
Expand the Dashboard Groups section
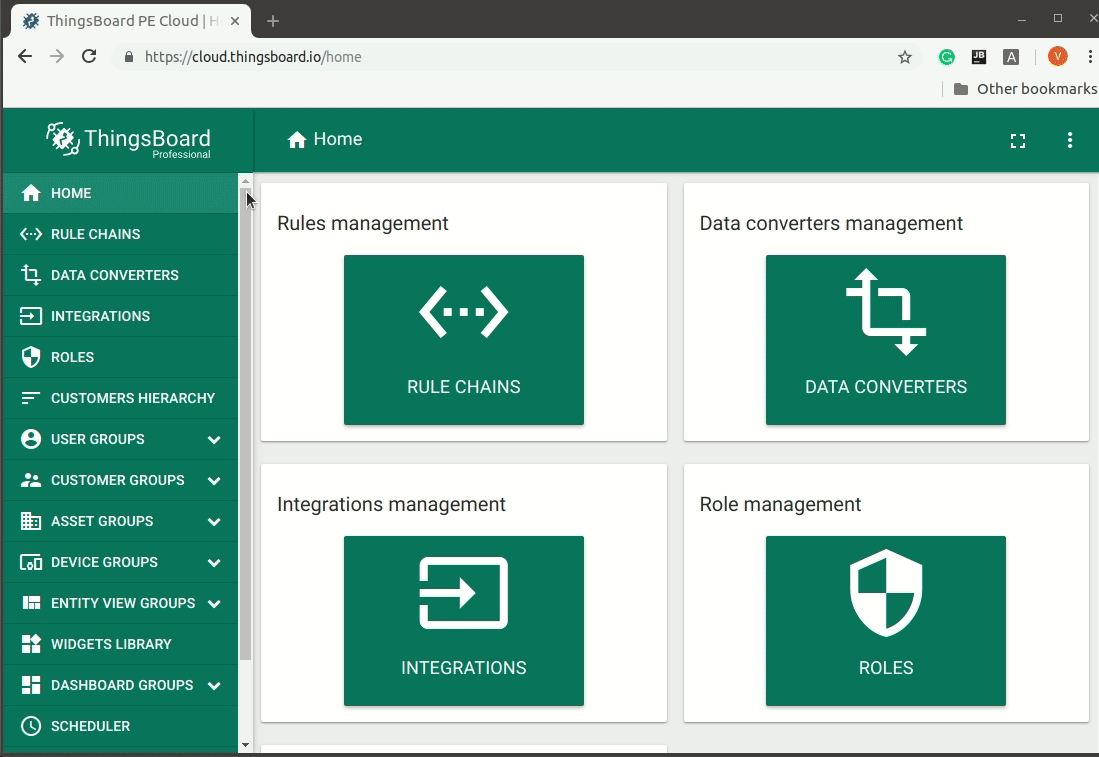[214, 685]
